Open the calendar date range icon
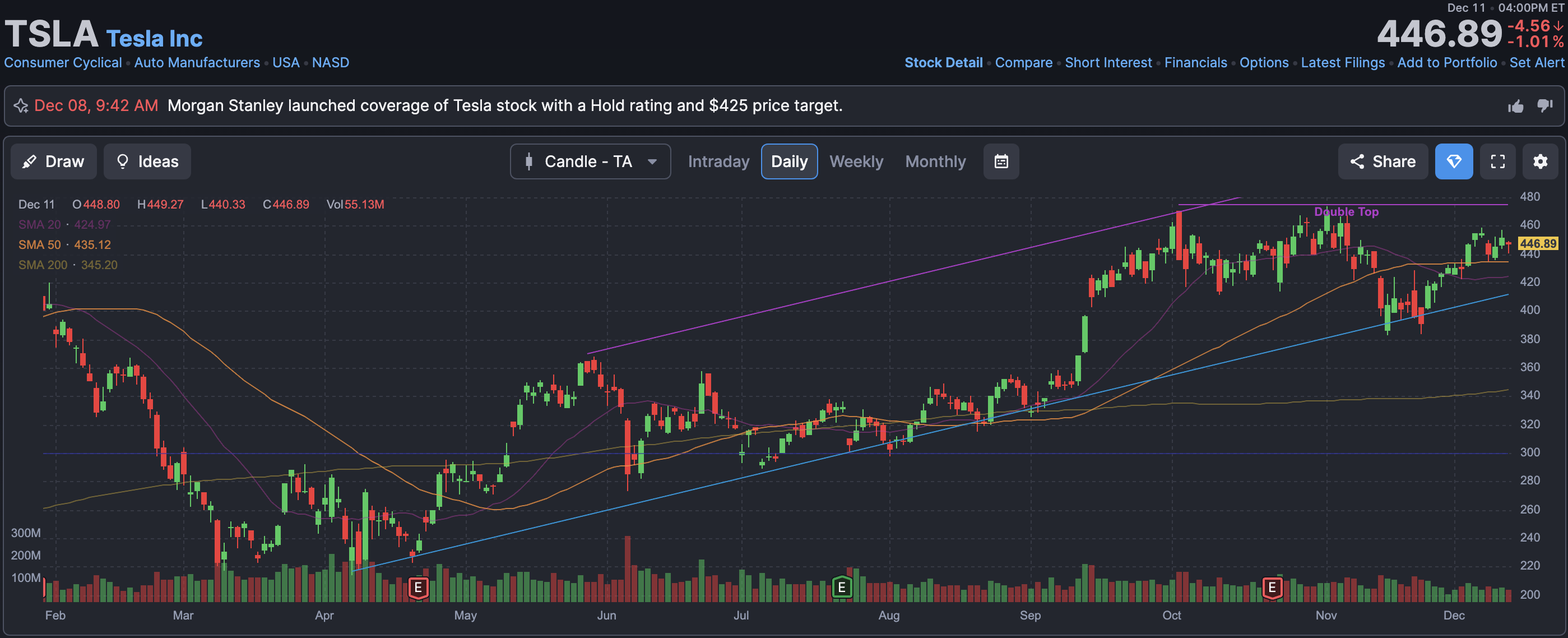 1001,161
